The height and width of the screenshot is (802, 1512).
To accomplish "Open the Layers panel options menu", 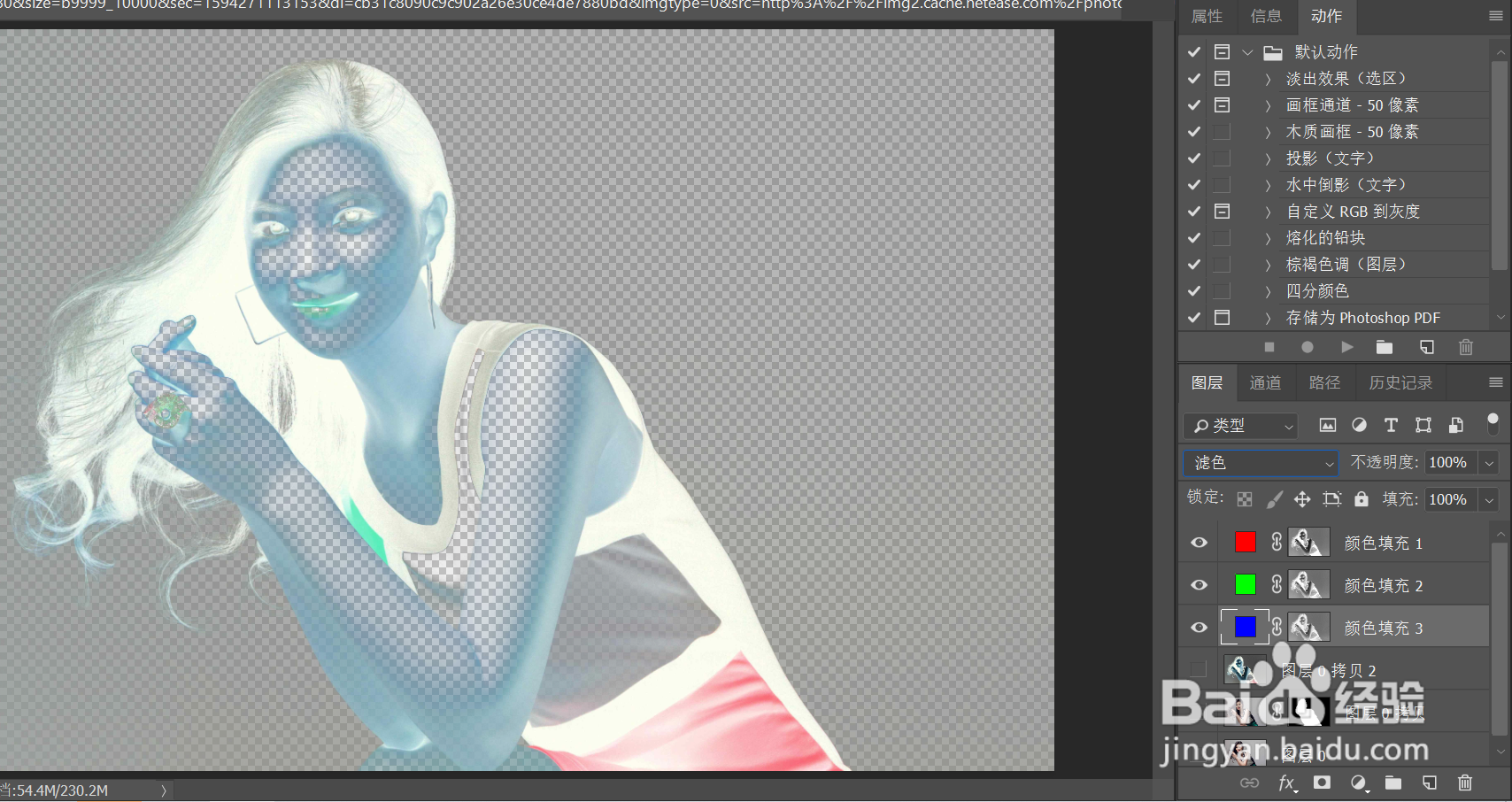I will pyautogui.click(x=1495, y=382).
